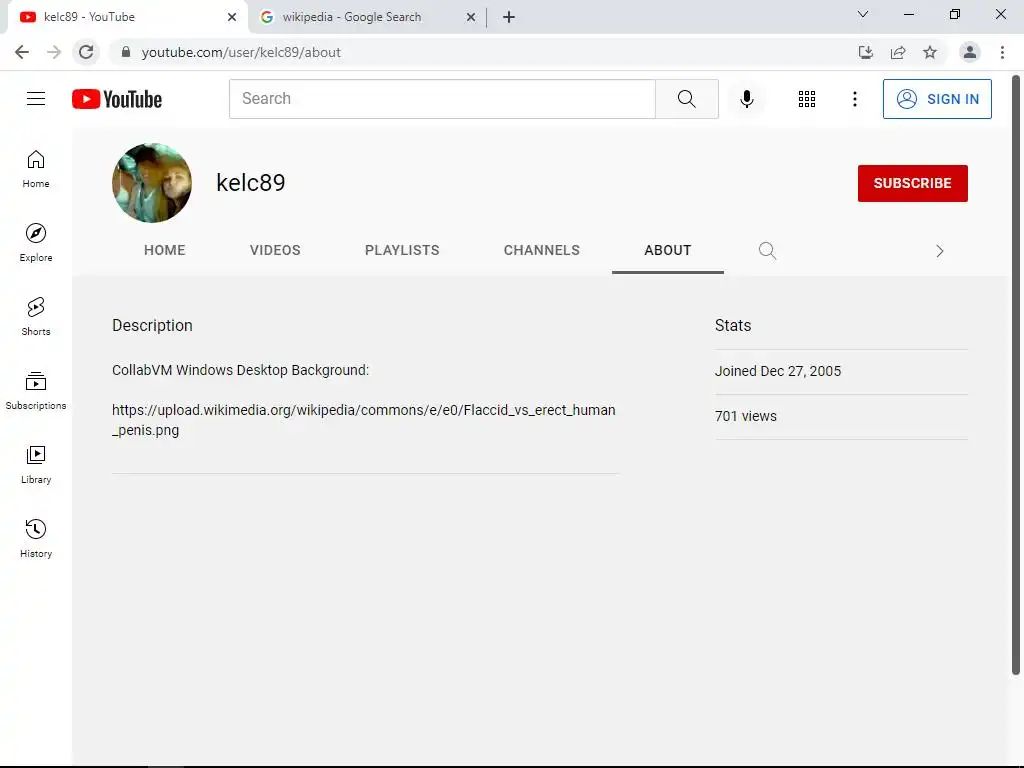
Task: Click the YouTube search field
Action: (442, 99)
